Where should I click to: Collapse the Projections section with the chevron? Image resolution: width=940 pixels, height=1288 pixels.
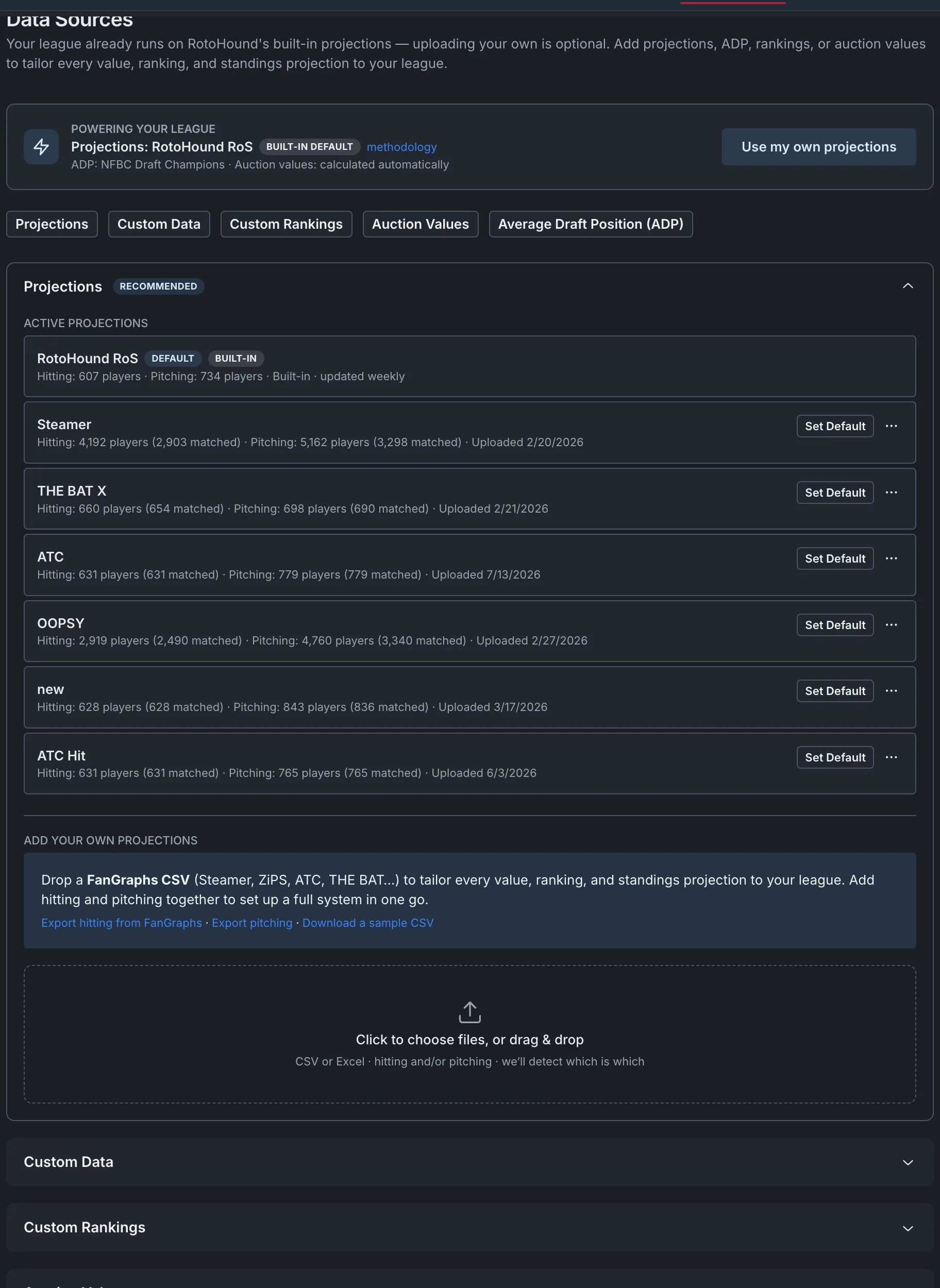coord(908,286)
